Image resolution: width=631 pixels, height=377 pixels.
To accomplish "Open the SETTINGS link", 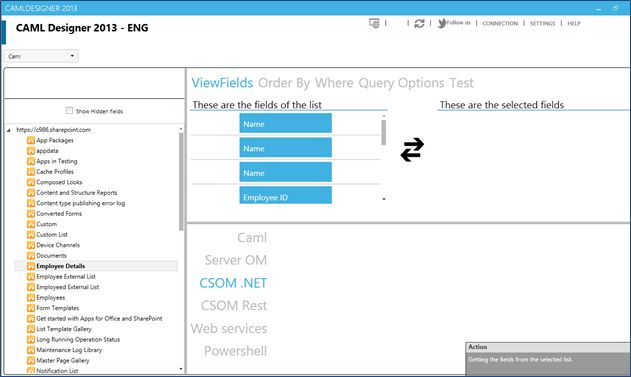I will point(542,23).
